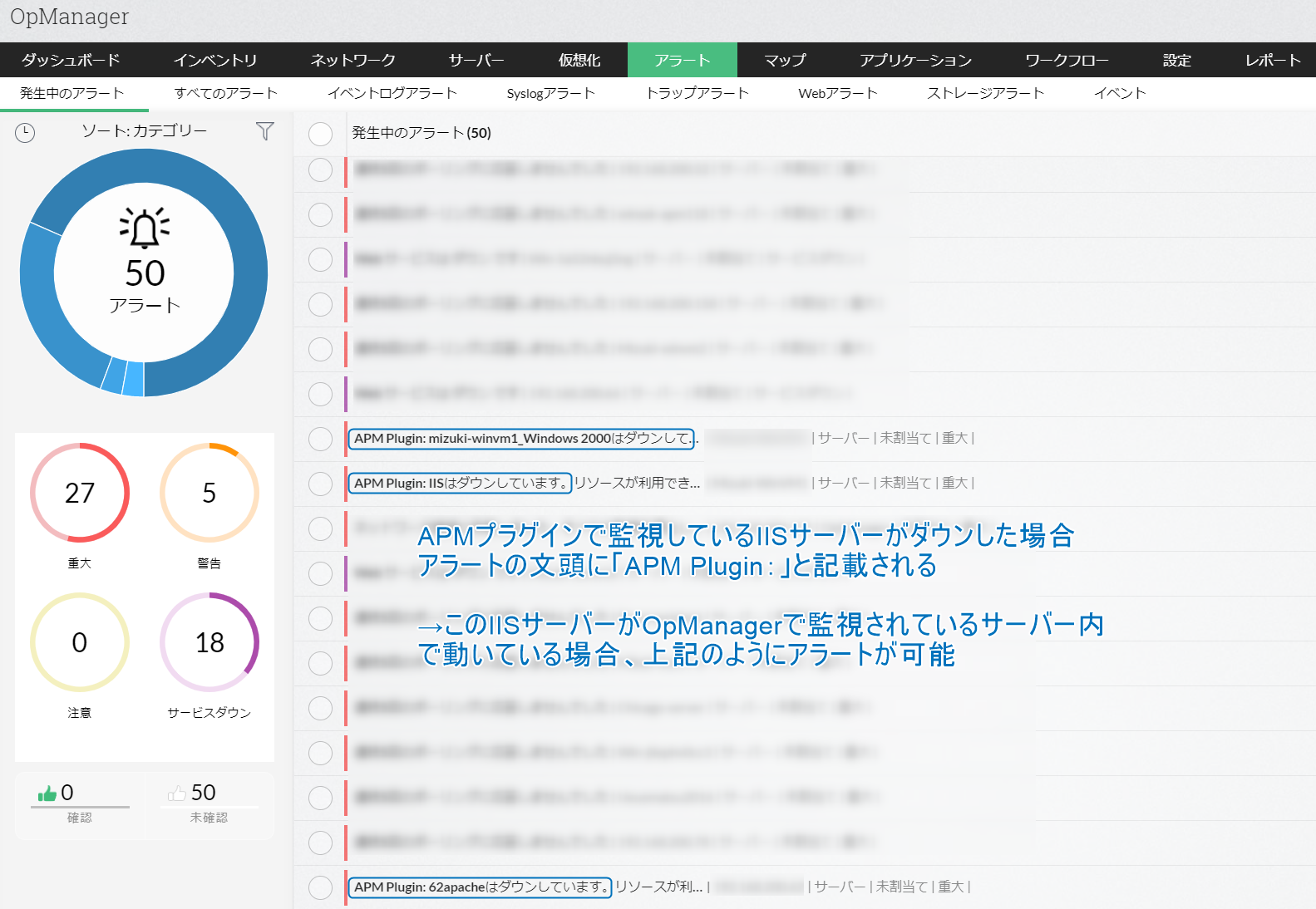Check the circle for APM Plugin IIS alert
1316x909 pixels.
tap(320, 484)
